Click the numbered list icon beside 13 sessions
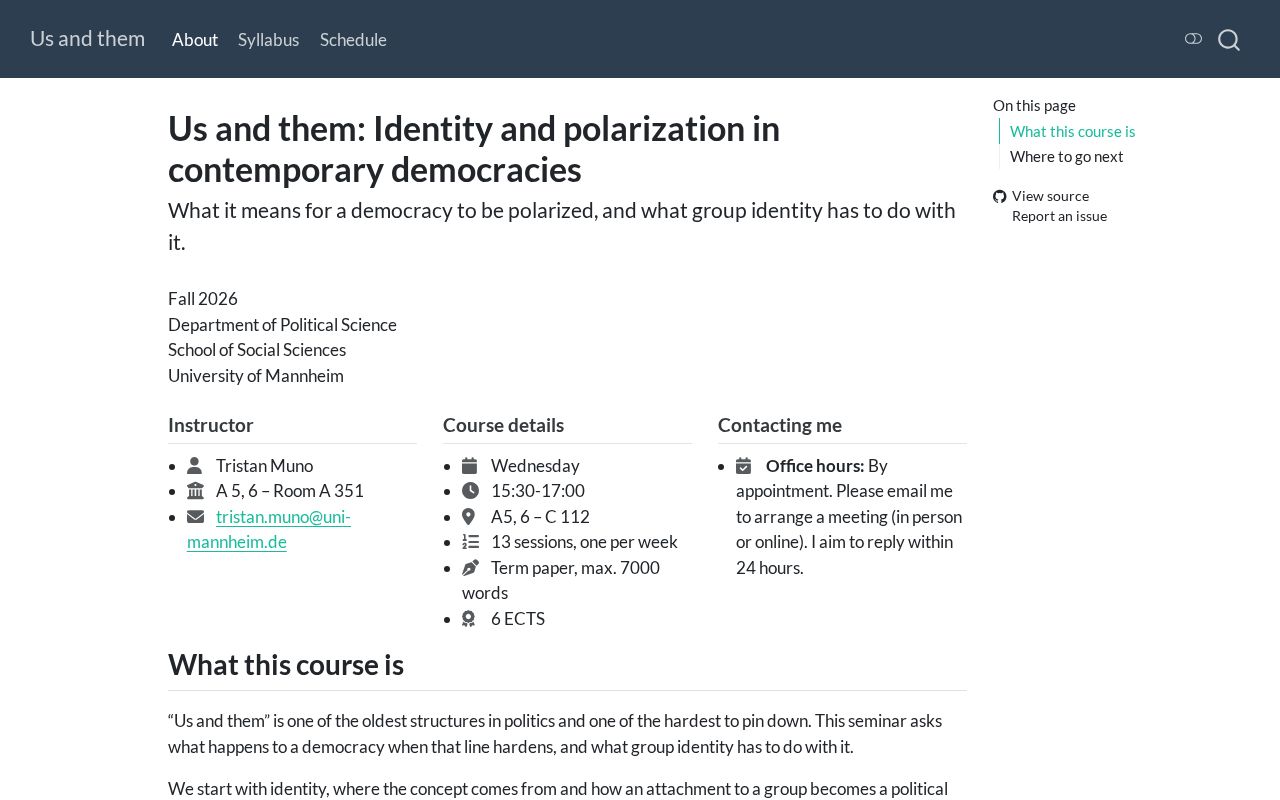 (470, 542)
